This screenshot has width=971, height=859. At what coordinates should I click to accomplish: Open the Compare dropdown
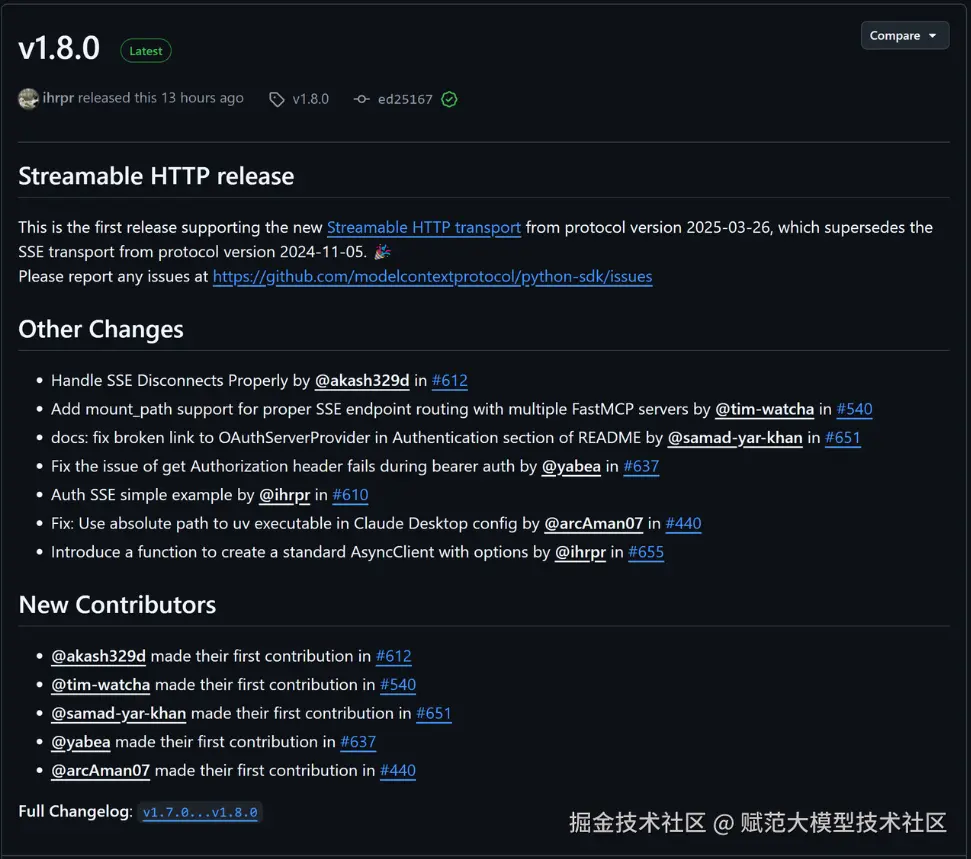click(904, 36)
